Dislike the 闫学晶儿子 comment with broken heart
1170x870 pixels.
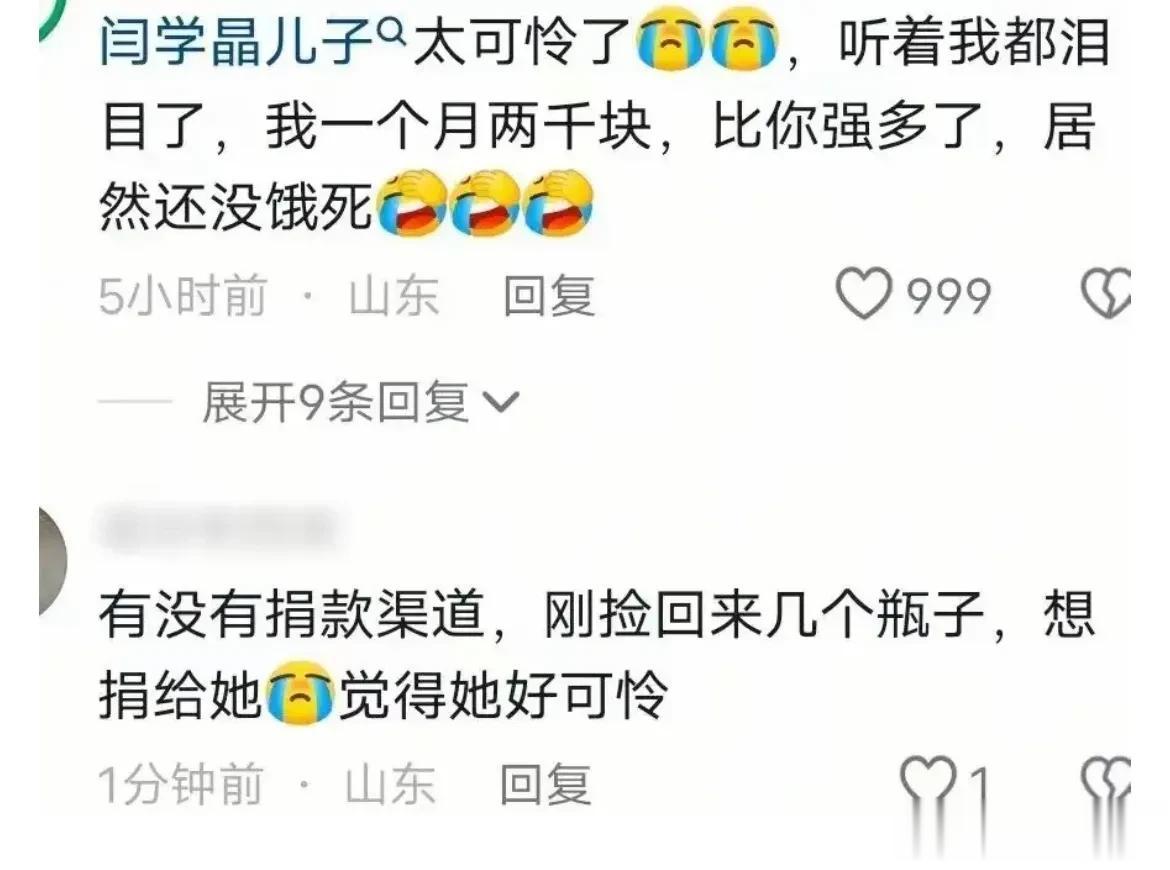pos(1106,293)
